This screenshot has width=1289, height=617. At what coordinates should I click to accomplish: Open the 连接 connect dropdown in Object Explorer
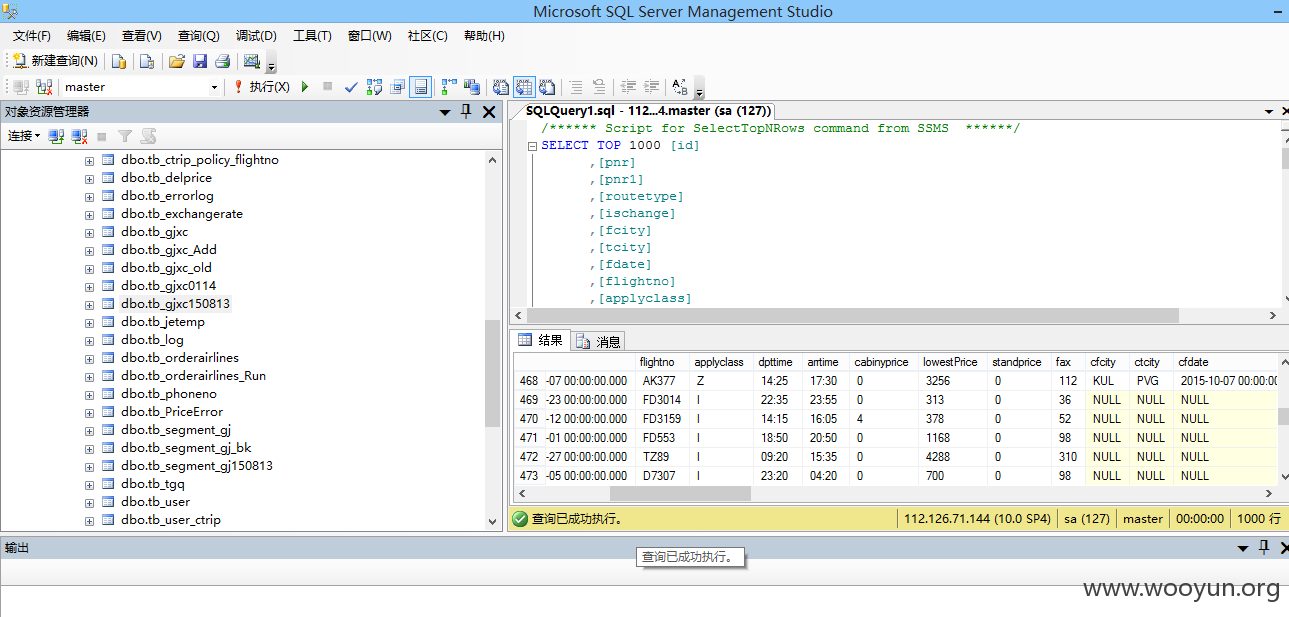pos(24,136)
